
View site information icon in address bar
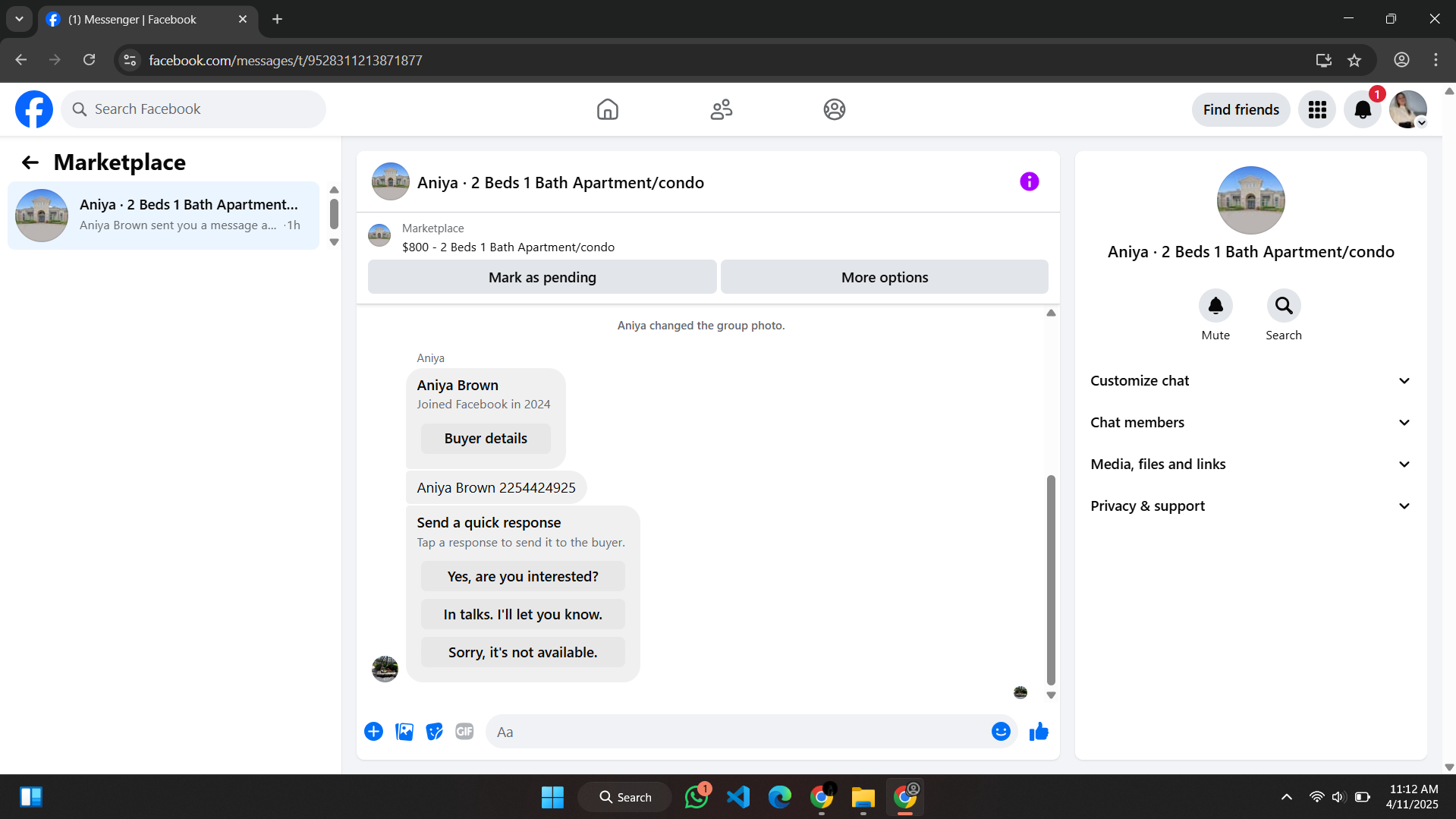click(x=130, y=60)
